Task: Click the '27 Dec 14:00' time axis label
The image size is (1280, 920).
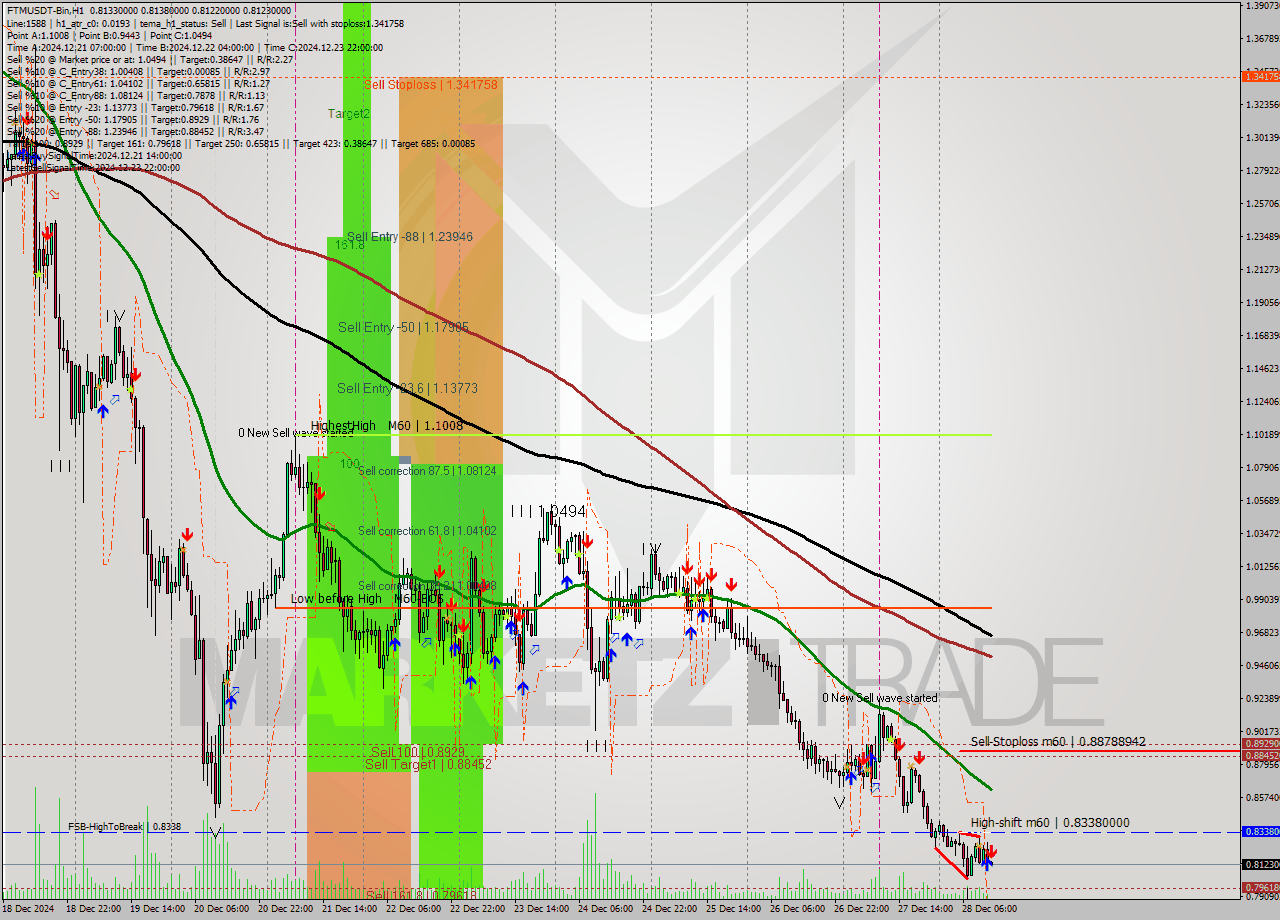Action: click(x=925, y=910)
